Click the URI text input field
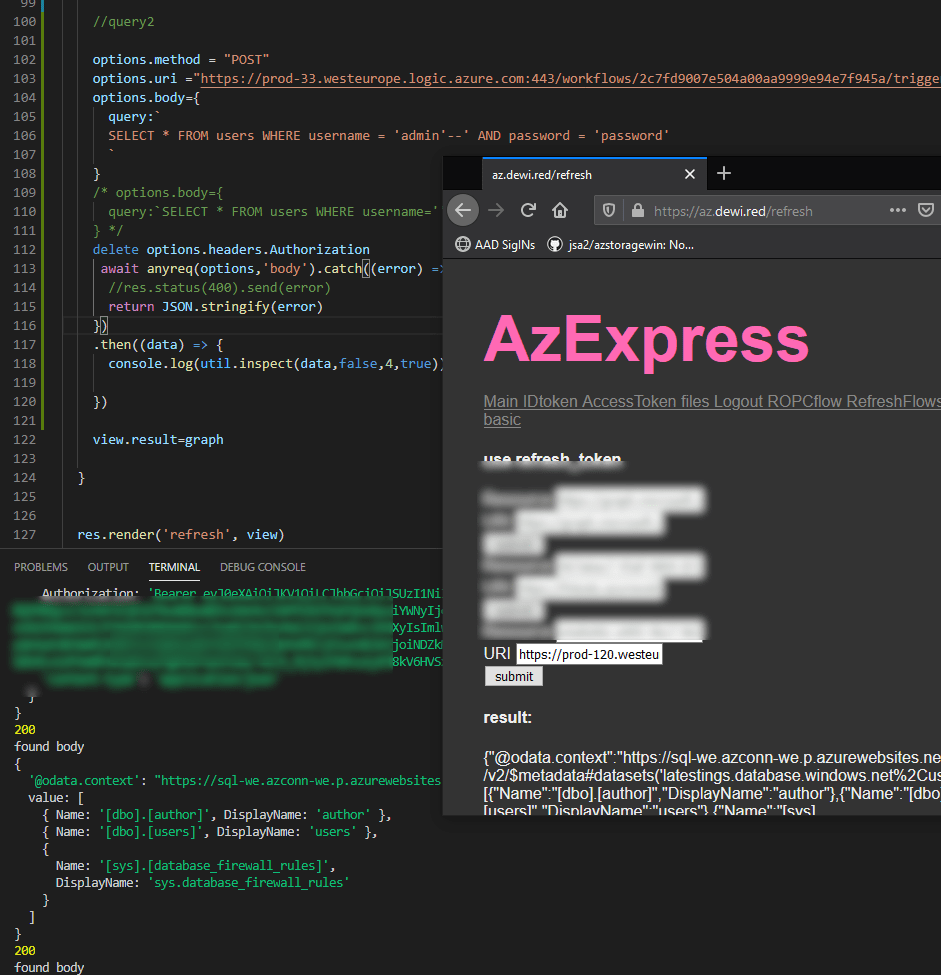The height and width of the screenshot is (975, 941). click(589, 654)
